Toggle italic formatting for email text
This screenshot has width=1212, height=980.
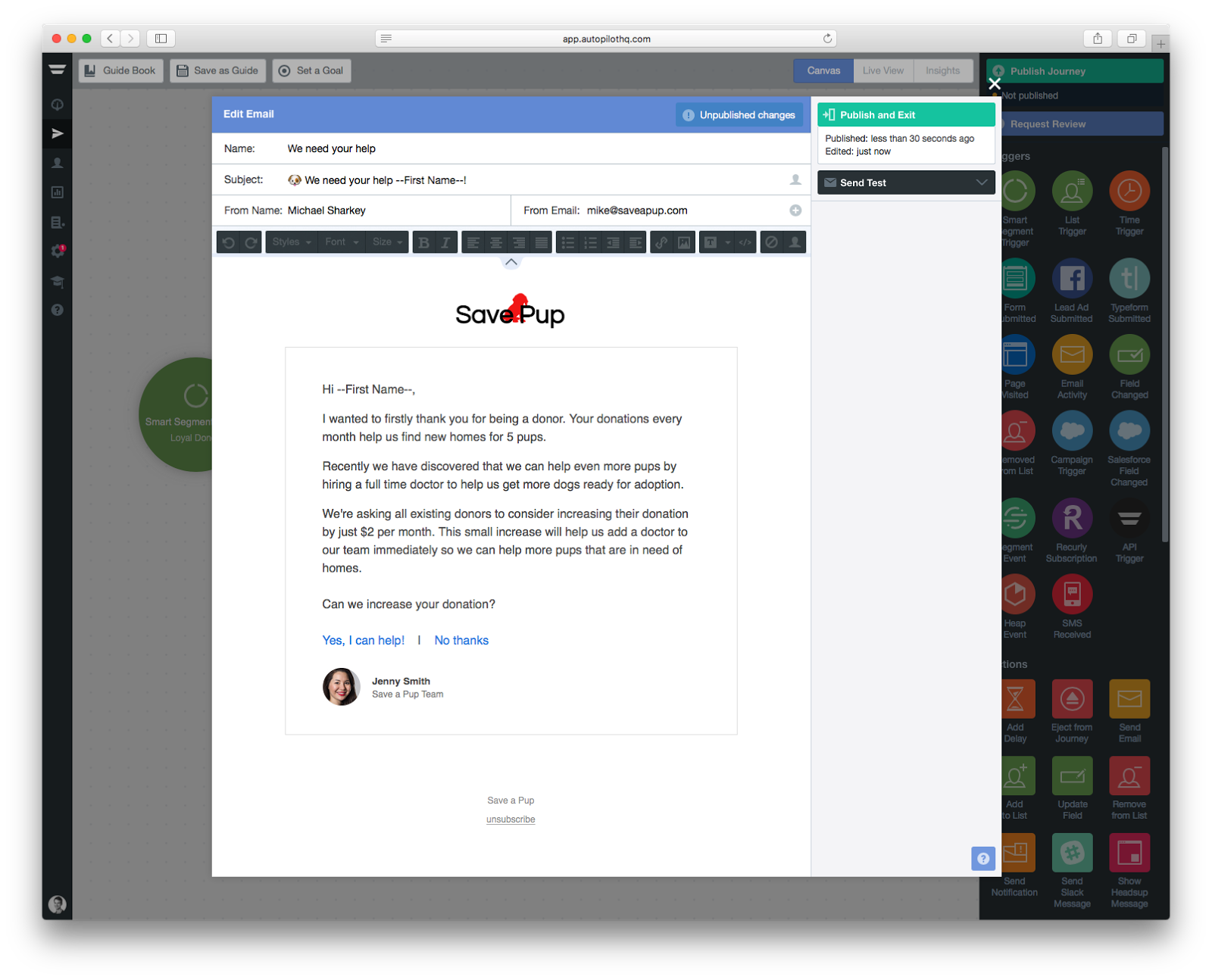(445, 242)
